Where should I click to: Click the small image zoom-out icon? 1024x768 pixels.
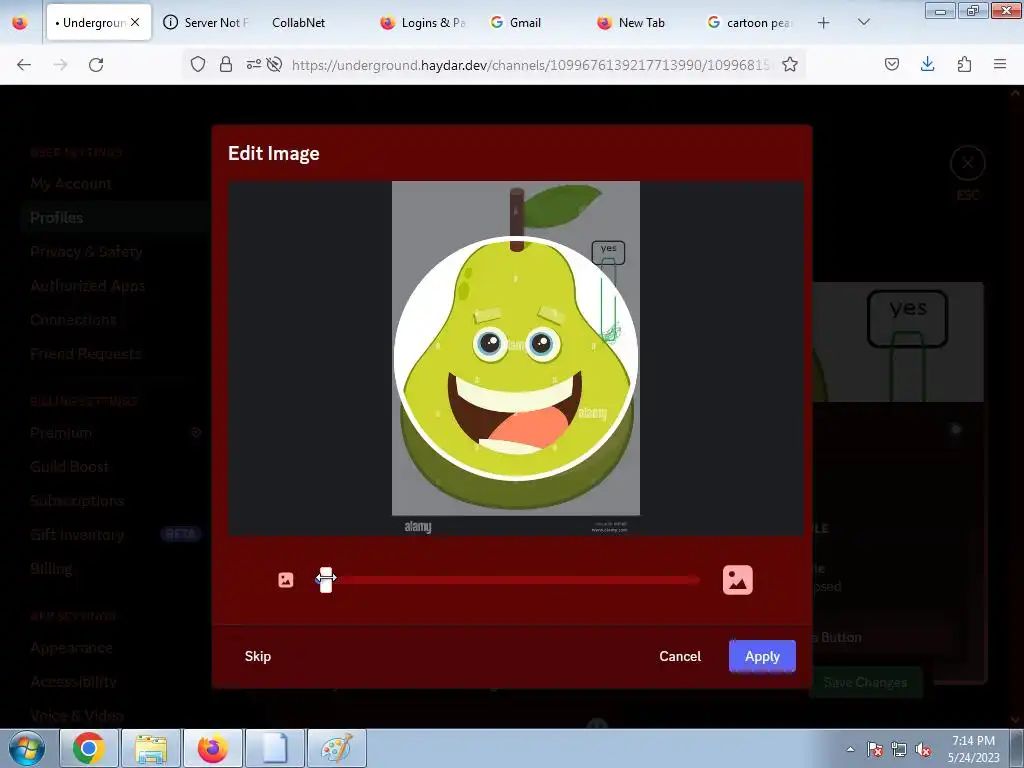click(x=285, y=580)
